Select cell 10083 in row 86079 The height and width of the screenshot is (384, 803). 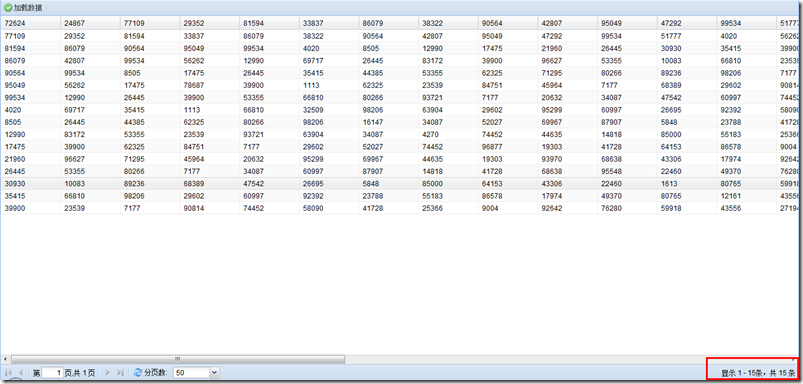click(687, 60)
